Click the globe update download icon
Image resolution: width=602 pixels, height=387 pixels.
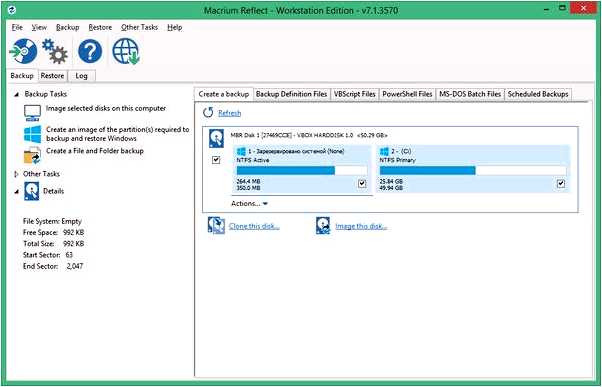(x=126, y=51)
